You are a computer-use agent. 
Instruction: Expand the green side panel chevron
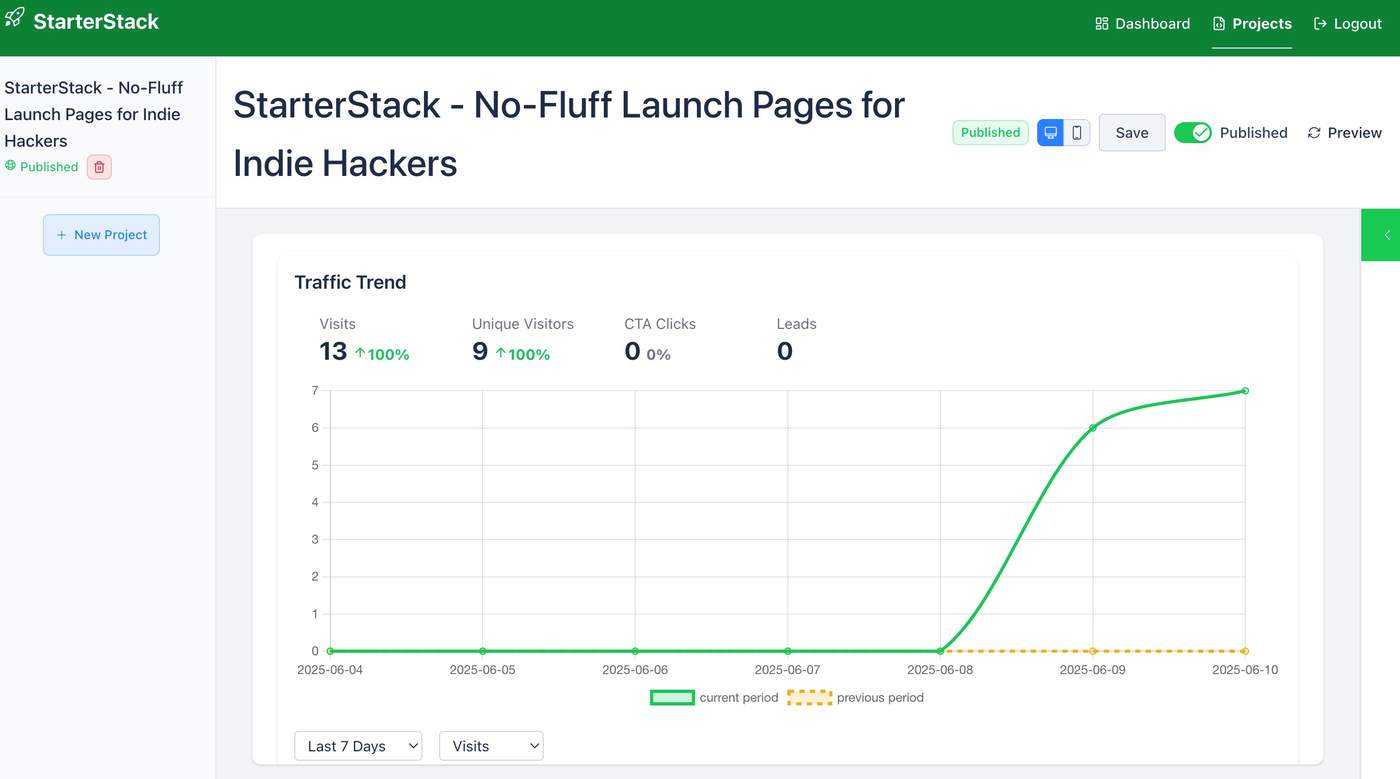1386,235
